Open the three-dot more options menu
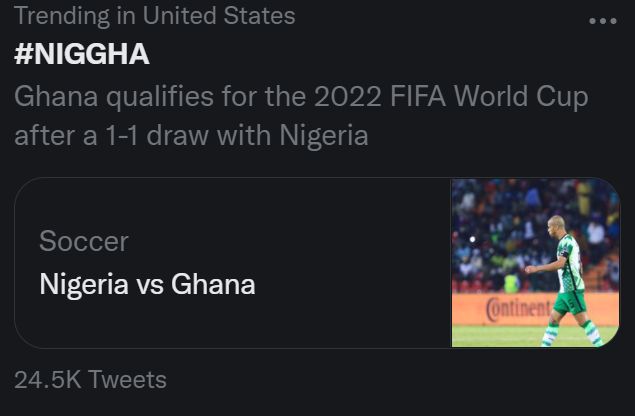 click(x=603, y=20)
